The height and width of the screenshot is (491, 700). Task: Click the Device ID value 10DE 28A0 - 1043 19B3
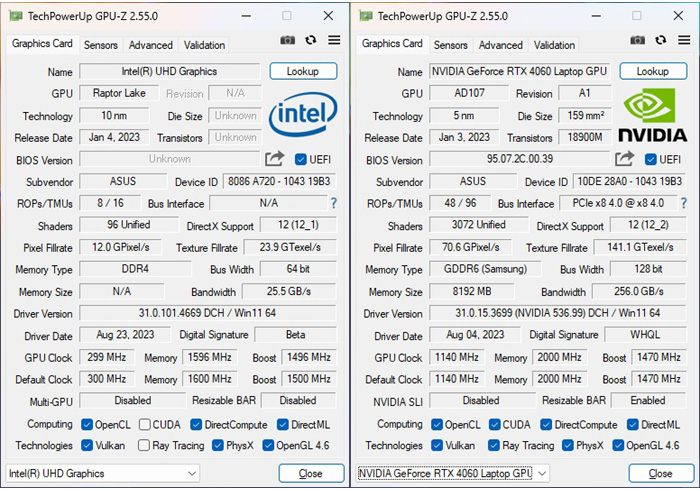pyautogui.click(x=629, y=181)
